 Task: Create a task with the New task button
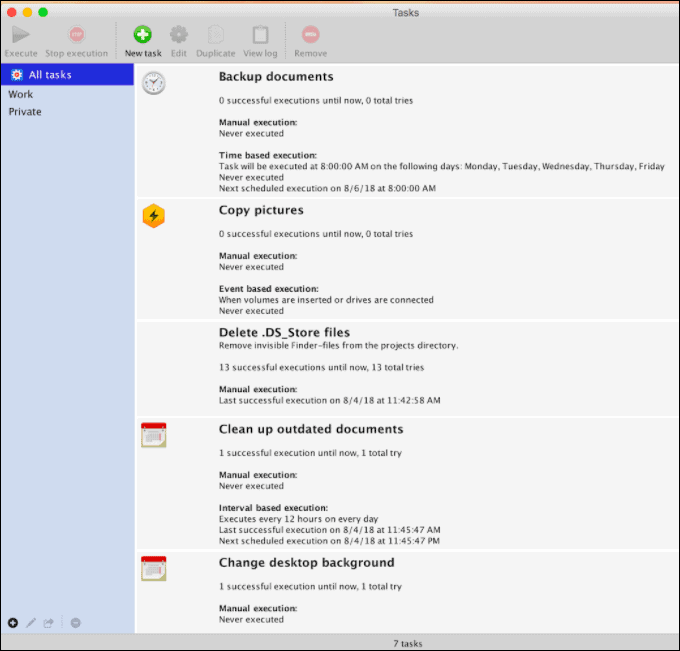tap(143, 36)
